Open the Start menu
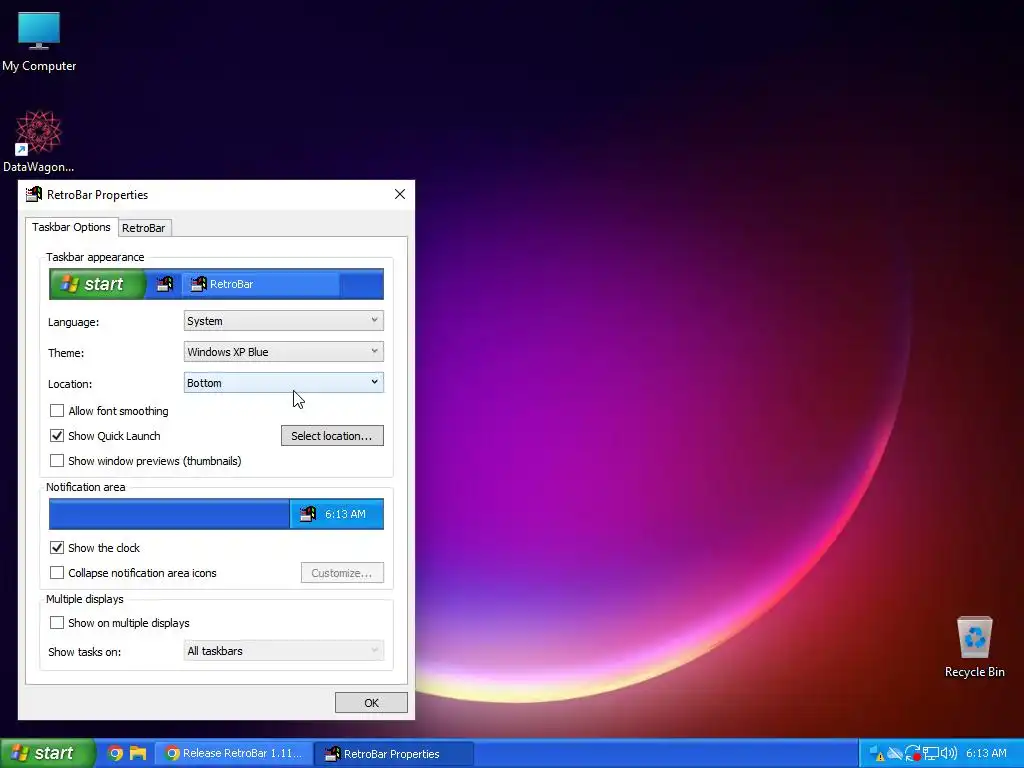This screenshot has height=768, width=1024. pyautogui.click(x=47, y=753)
